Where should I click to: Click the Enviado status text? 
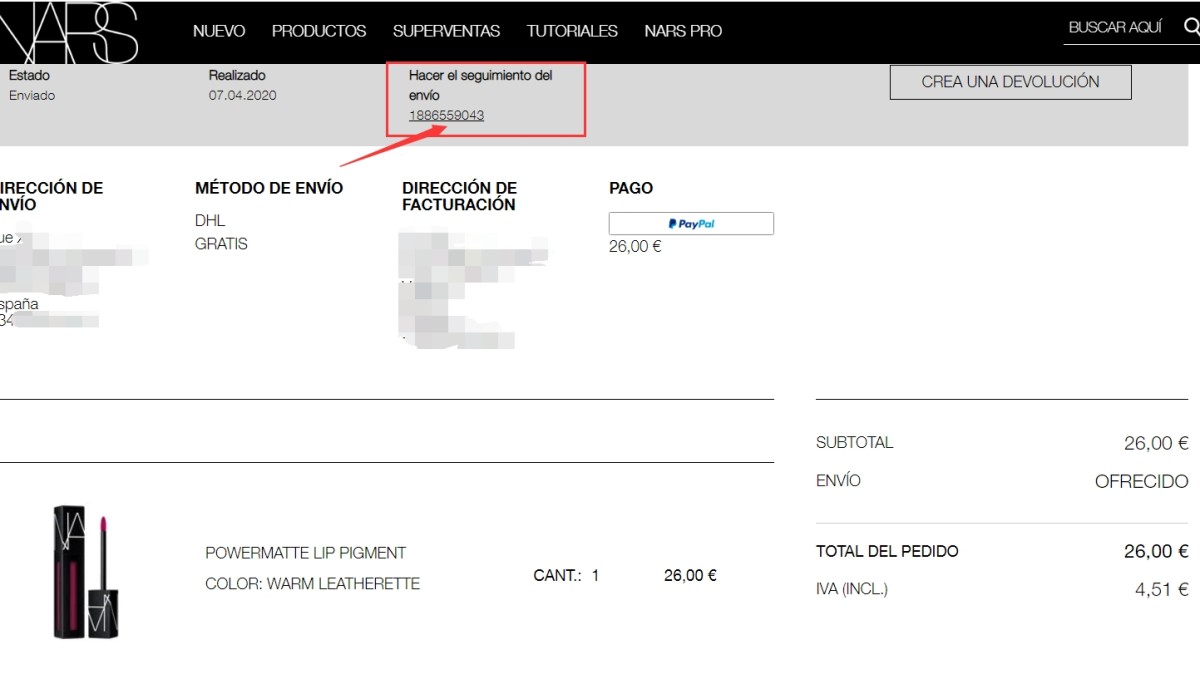(32, 96)
